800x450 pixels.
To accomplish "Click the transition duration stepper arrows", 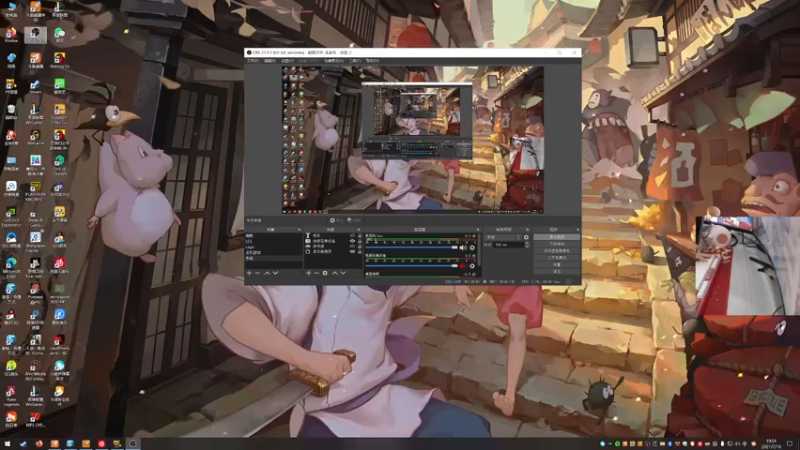I will pos(528,245).
